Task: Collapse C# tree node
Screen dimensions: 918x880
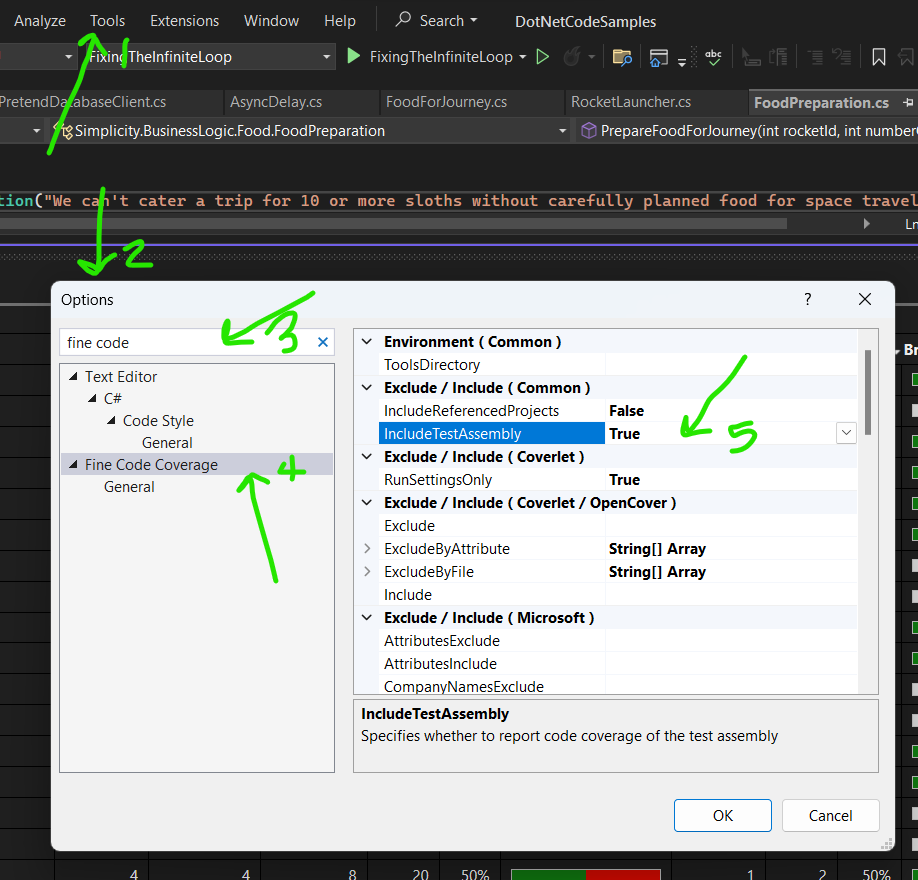Action: pyautogui.click(x=92, y=398)
